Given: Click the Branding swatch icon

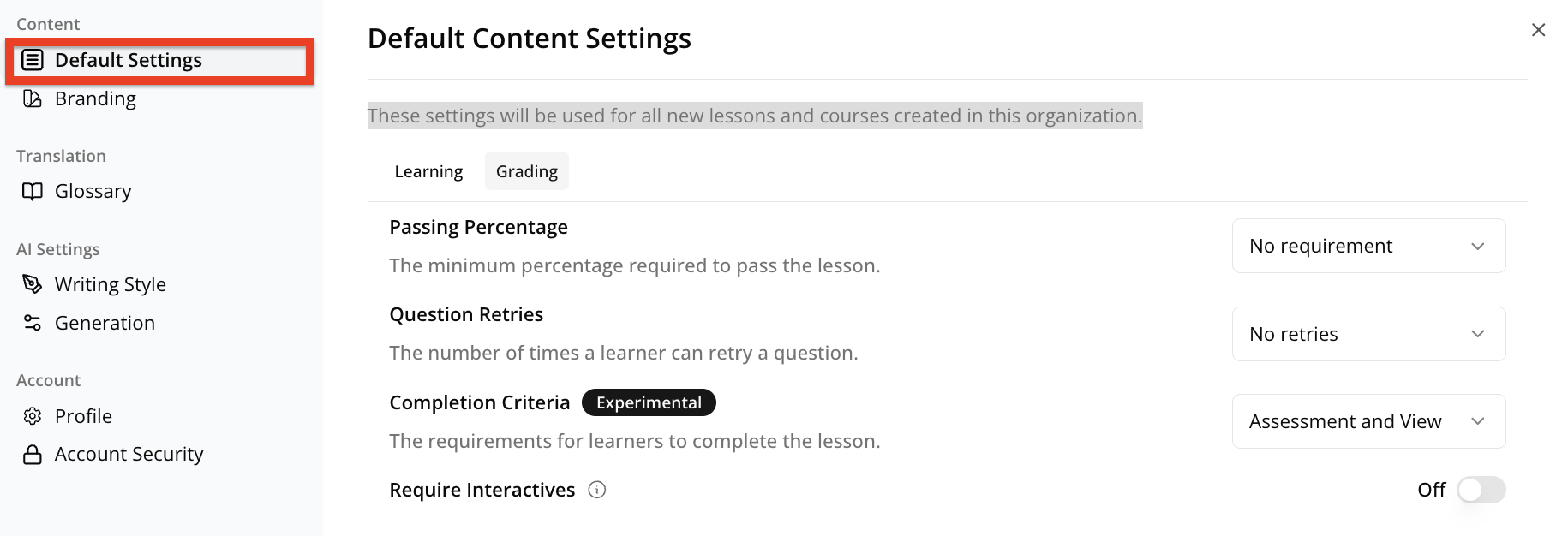Looking at the screenshot, I should point(33,98).
